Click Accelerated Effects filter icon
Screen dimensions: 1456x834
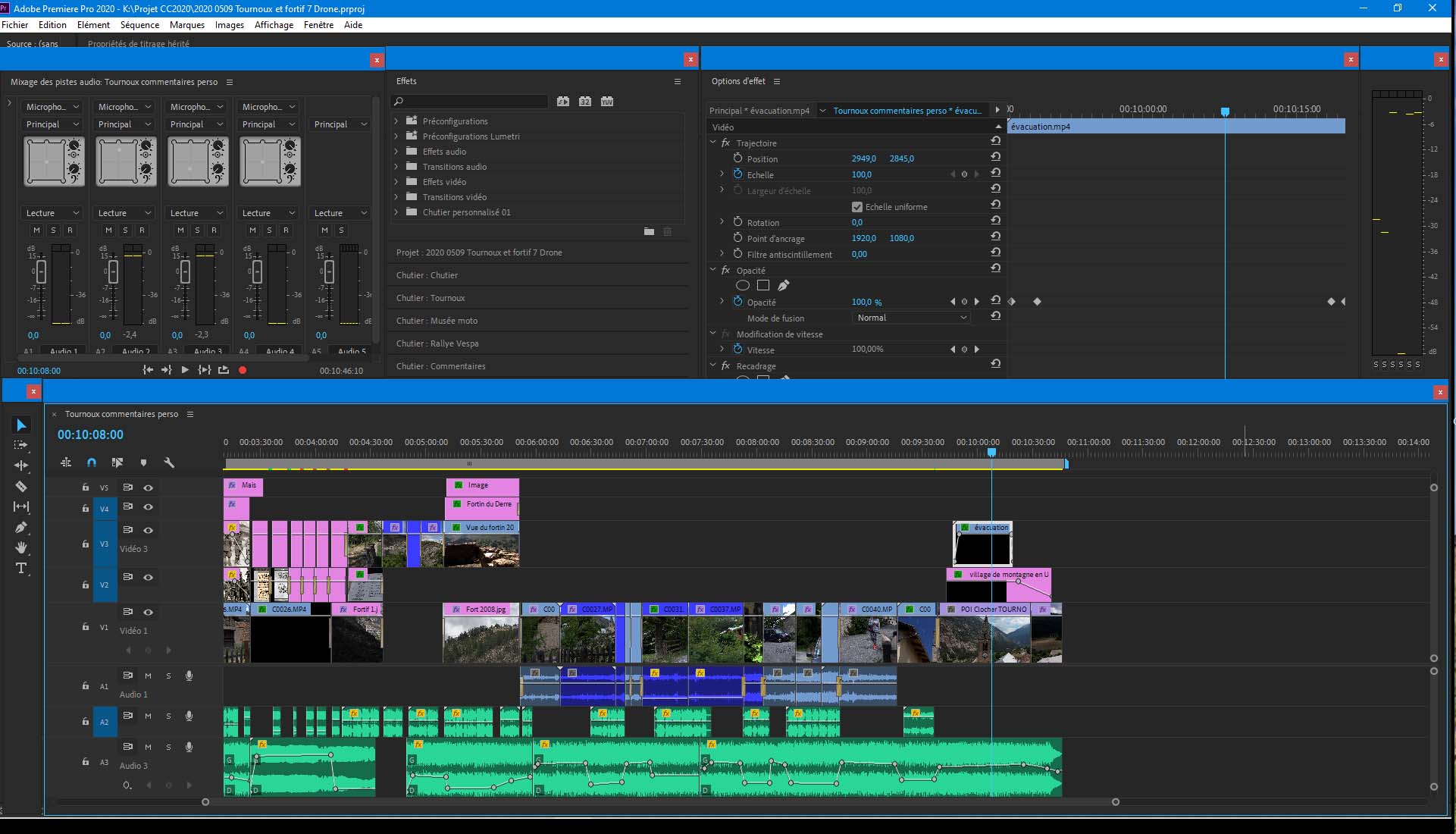[x=563, y=101]
